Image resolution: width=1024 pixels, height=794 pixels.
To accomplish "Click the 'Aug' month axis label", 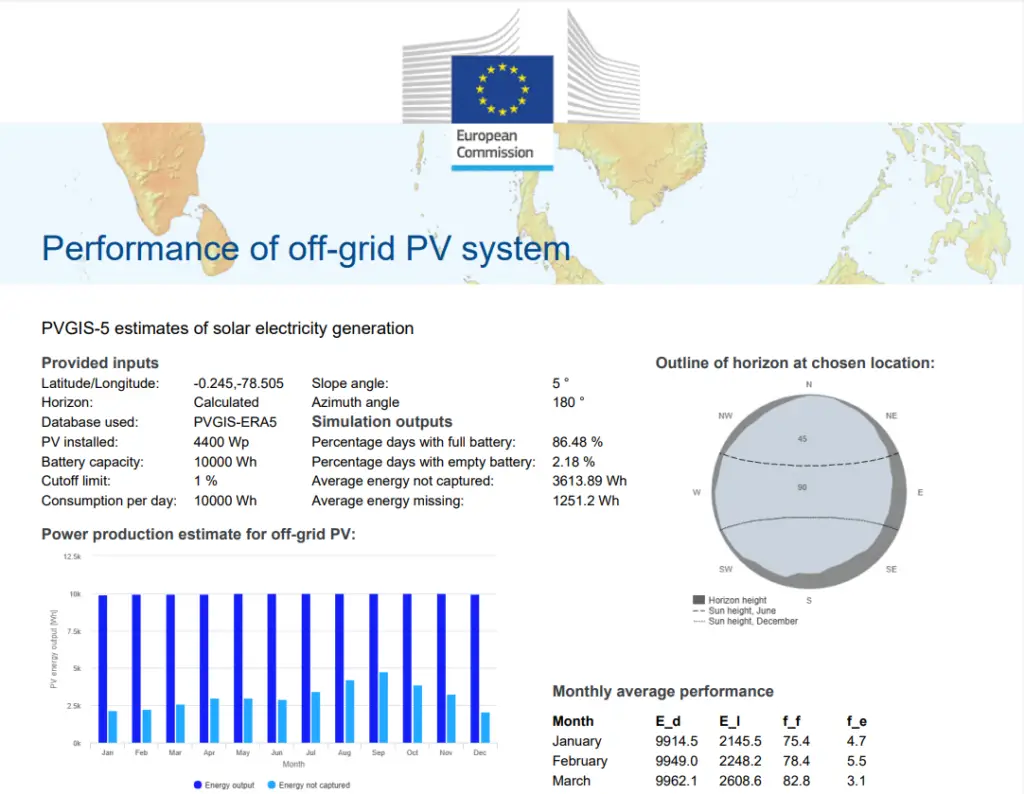I will pos(344,752).
